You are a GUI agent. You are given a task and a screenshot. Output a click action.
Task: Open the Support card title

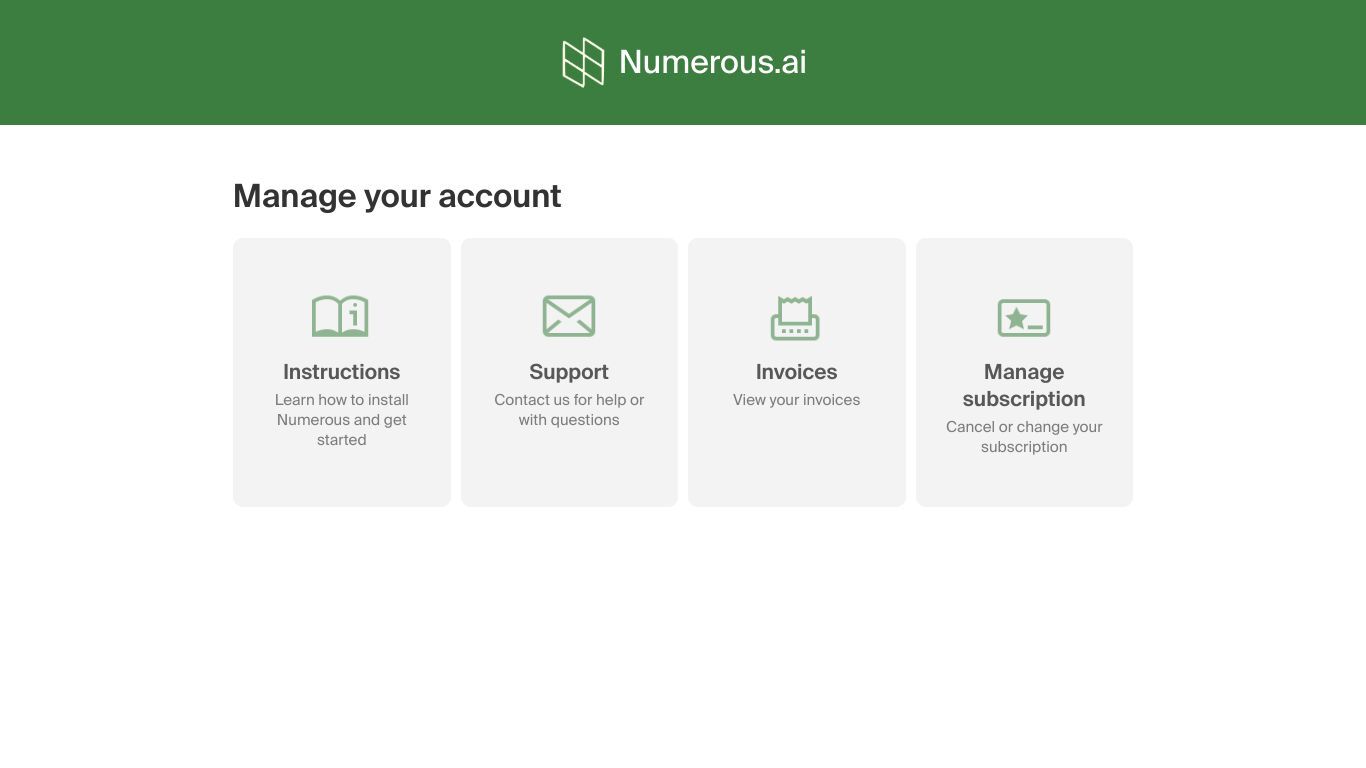[569, 372]
